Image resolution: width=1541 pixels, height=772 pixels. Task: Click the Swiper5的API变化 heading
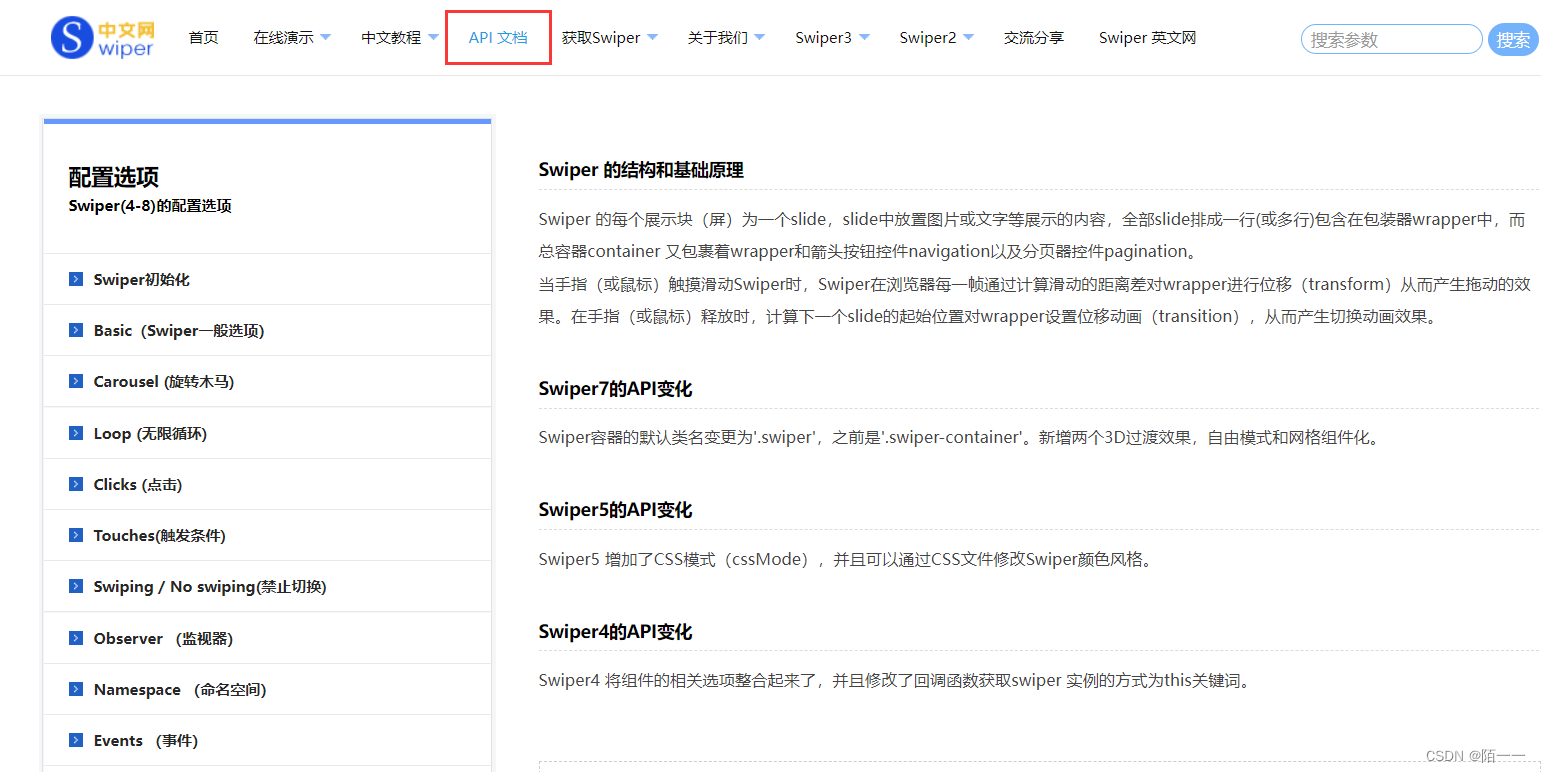[x=615, y=510]
